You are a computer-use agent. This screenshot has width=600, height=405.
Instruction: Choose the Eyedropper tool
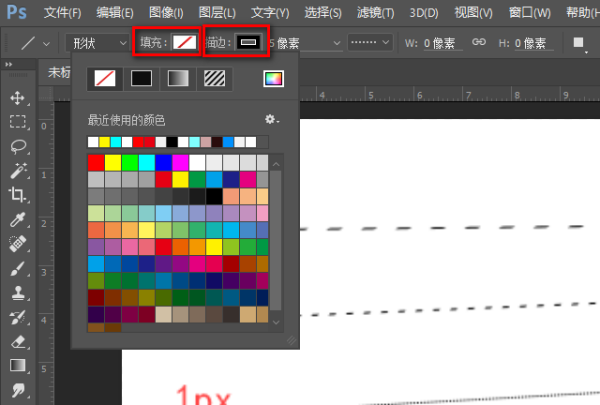pos(17,219)
